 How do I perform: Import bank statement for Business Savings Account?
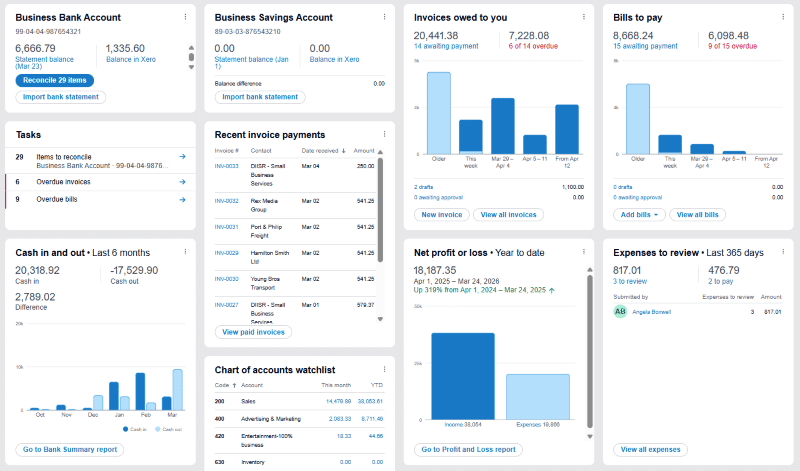(260, 97)
